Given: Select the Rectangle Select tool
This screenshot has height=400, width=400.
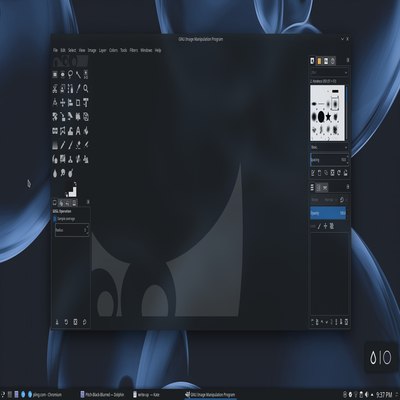Looking at the screenshot, I should (x=55, y=74).
